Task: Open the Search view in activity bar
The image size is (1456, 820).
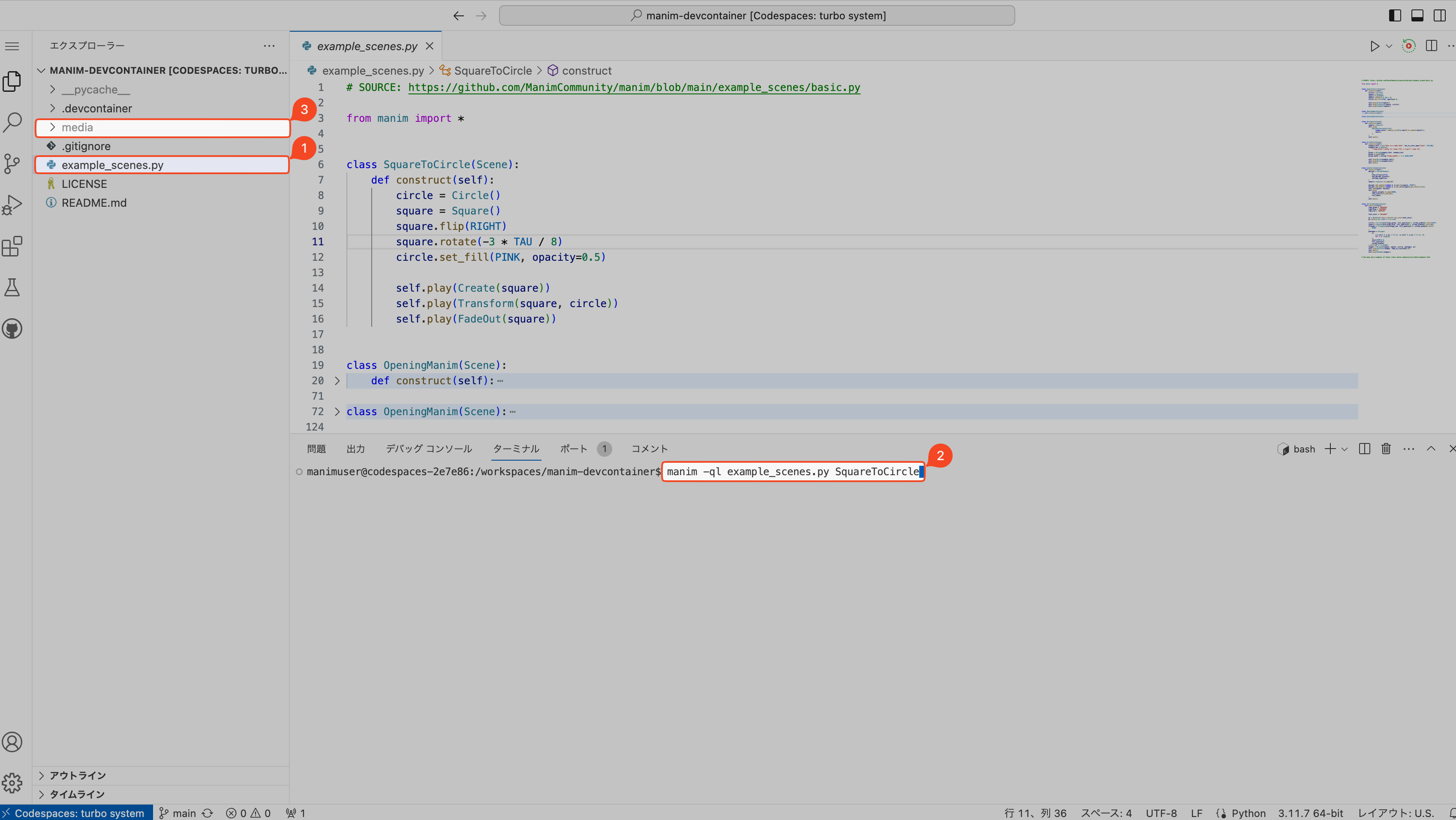Action: point(12,122)
